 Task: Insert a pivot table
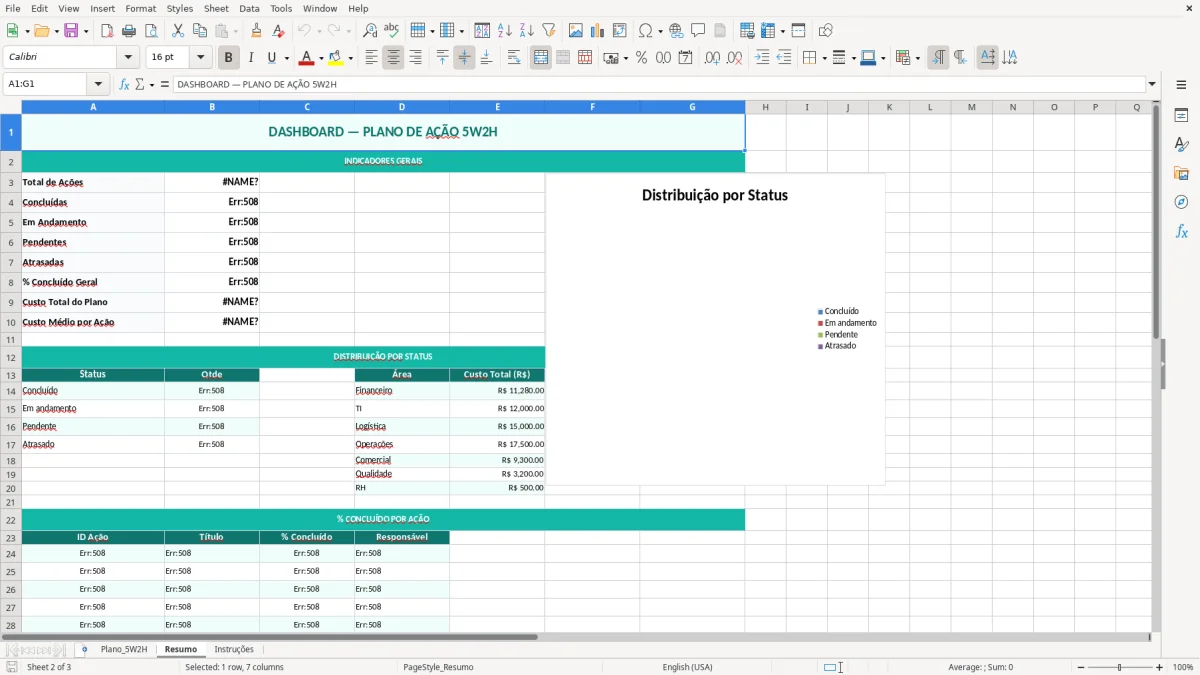click(x=620, y=31)
